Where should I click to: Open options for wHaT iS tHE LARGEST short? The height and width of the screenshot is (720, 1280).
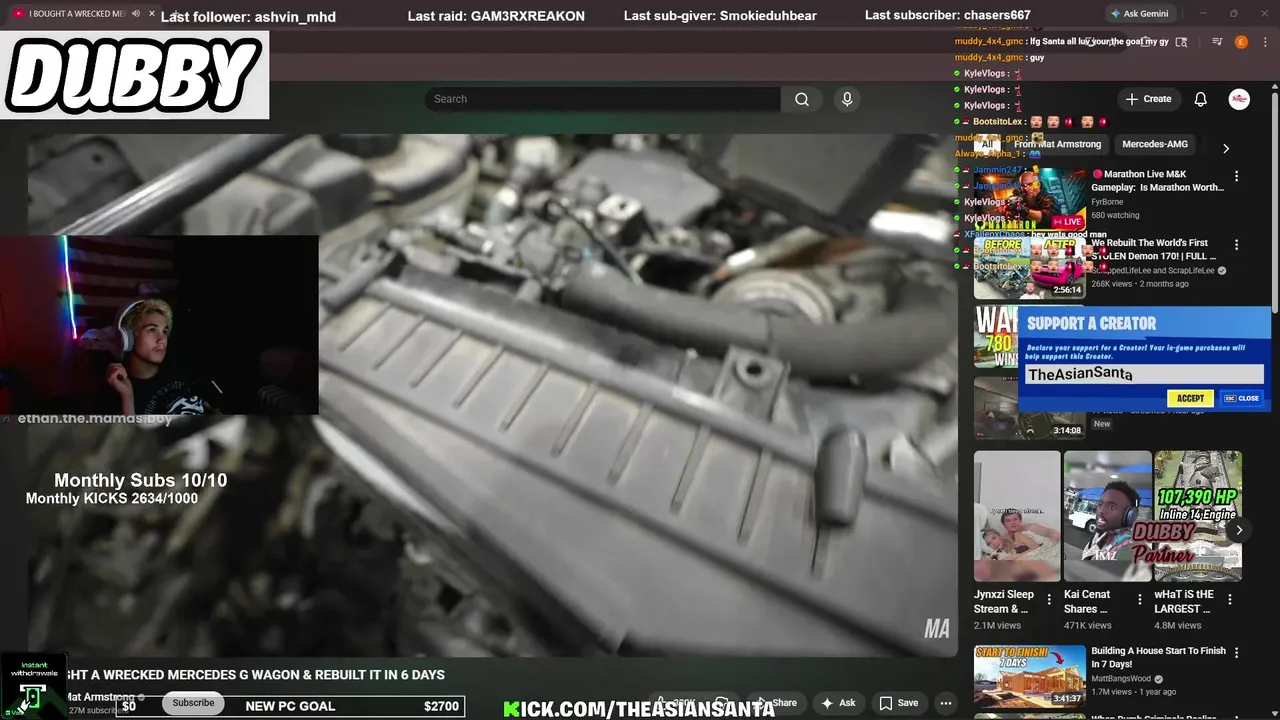pyautogui.click(x=1230, y=599)
